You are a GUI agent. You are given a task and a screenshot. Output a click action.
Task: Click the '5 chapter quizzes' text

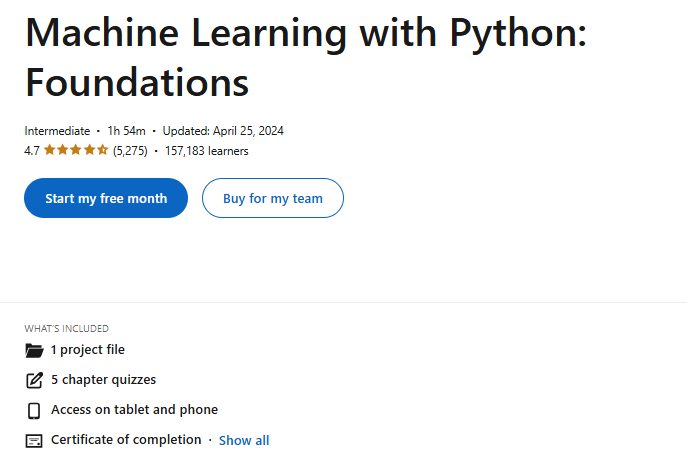point(103,380)
